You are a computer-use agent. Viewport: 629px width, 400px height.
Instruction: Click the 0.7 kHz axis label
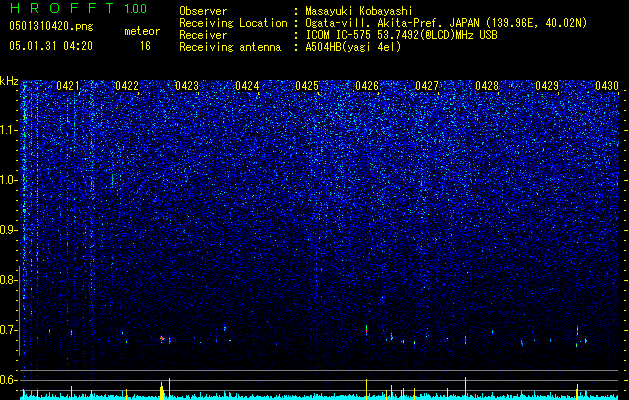(8, 330)
